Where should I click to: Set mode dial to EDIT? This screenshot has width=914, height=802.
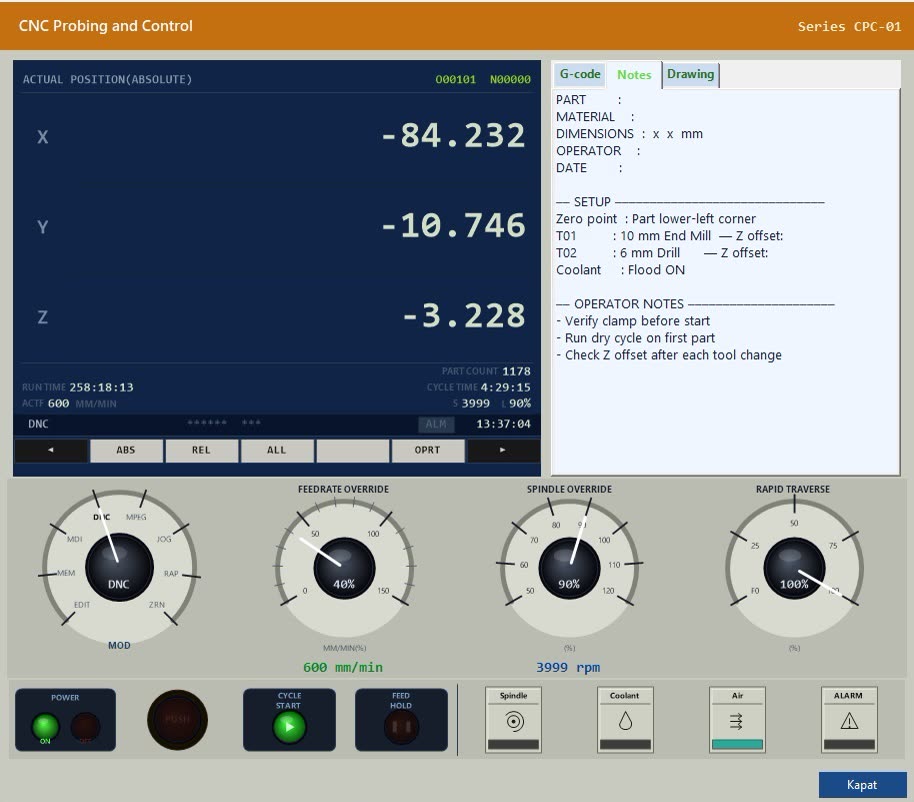(82, 604)
